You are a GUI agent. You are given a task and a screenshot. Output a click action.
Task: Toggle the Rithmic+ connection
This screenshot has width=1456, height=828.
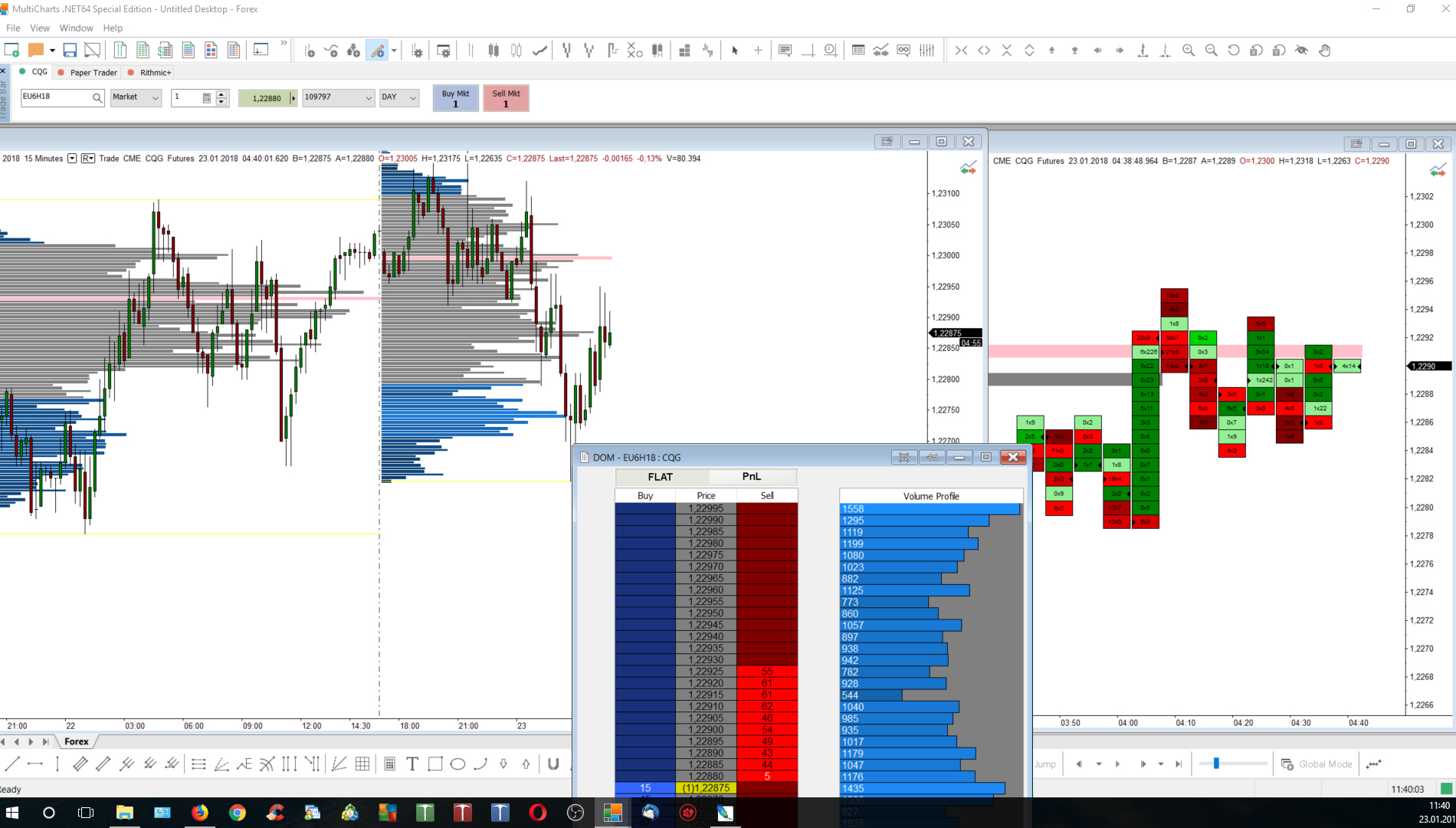point(149,73)
